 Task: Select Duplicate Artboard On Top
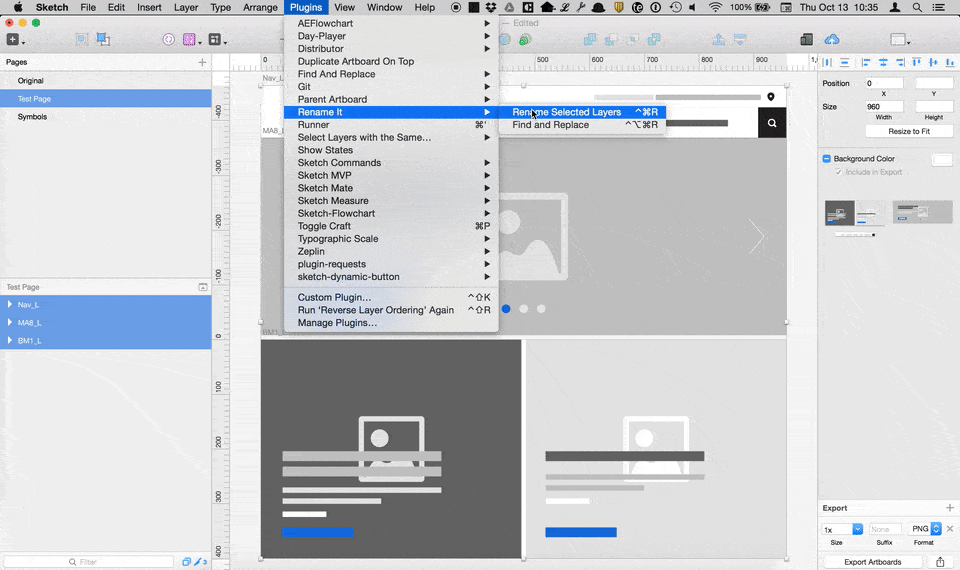point(391,61)
